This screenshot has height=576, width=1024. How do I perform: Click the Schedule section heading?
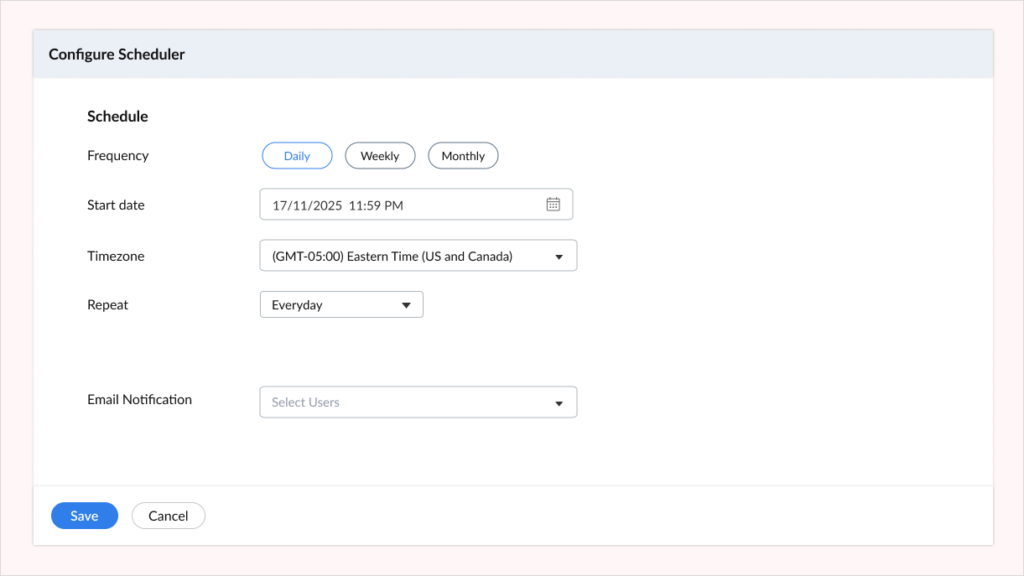click(117, 116)
